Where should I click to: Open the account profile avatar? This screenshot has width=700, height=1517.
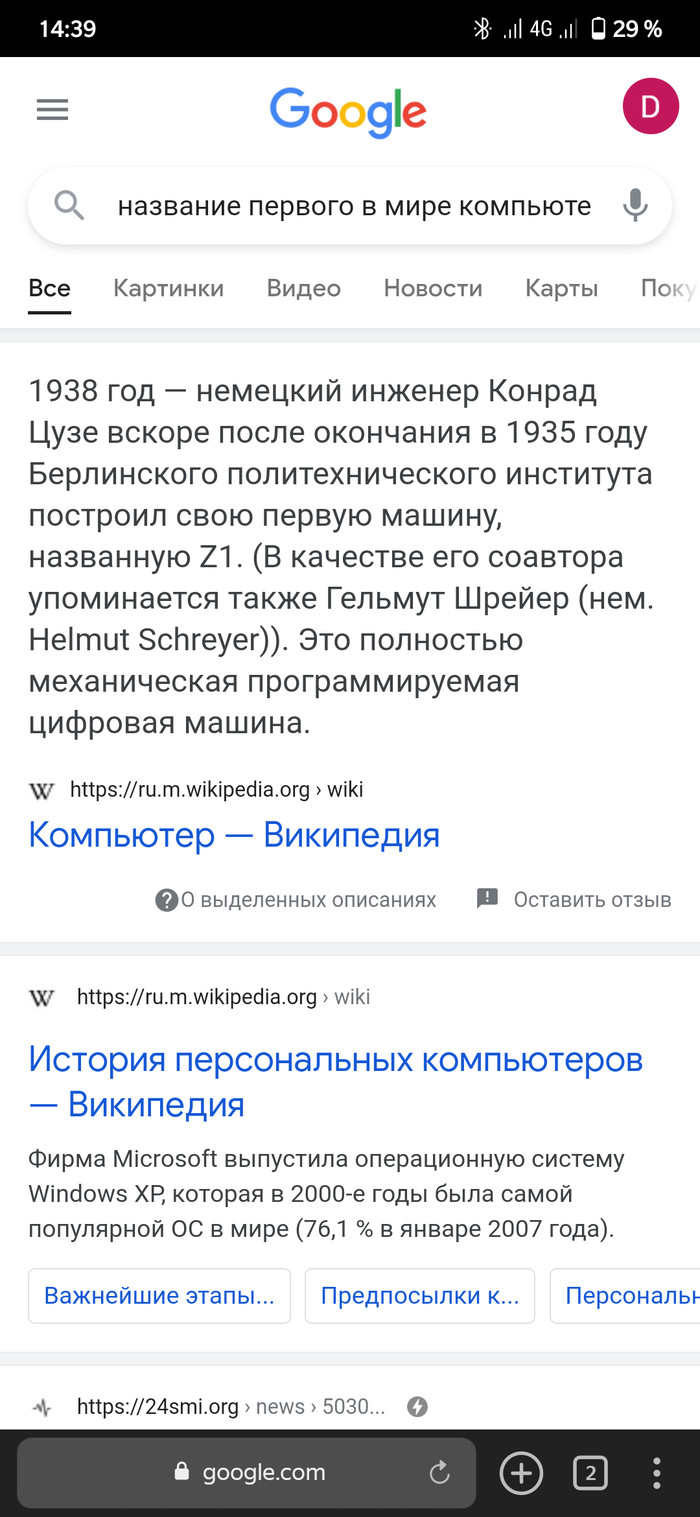[650, 107]
